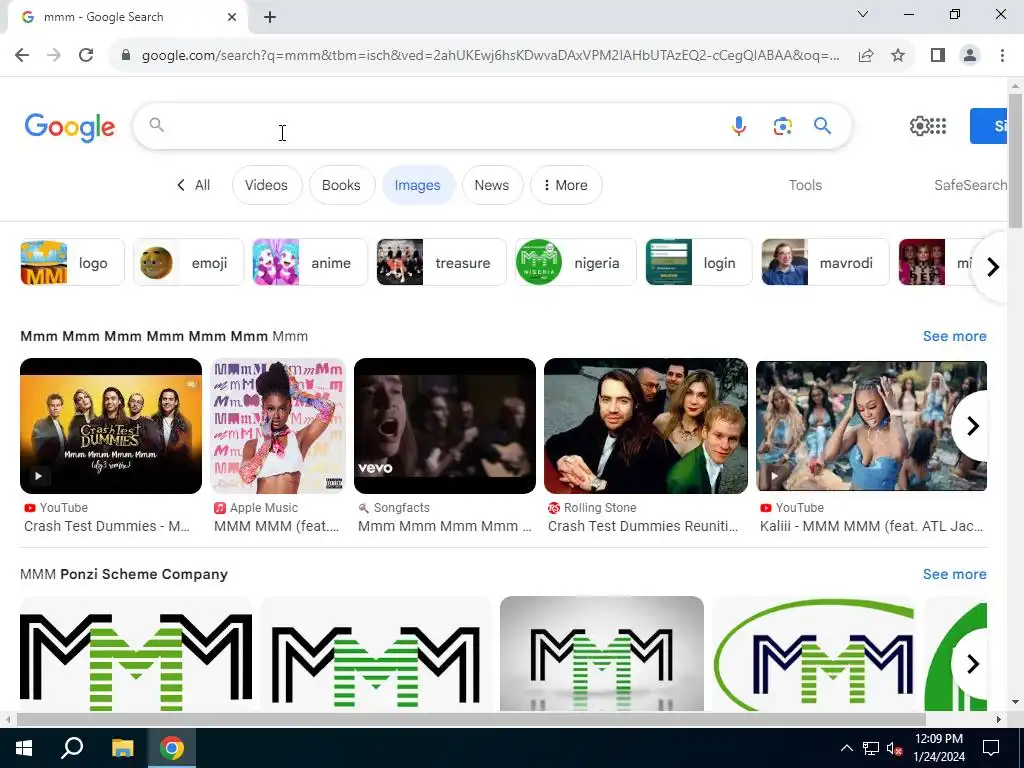Open Windows taskbar search
Screen dimensions: 1024x768
tap(72, 748)
